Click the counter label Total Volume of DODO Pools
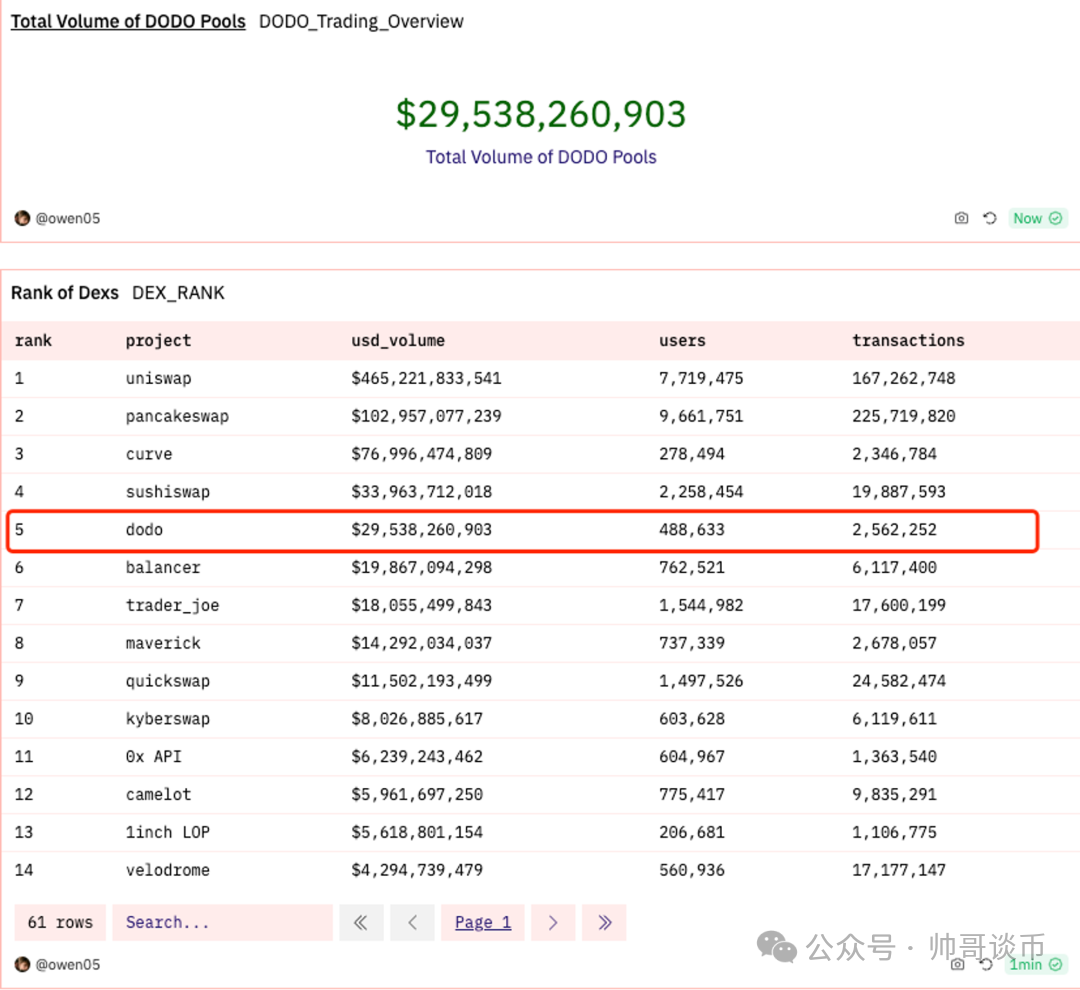 pos(541,157)
